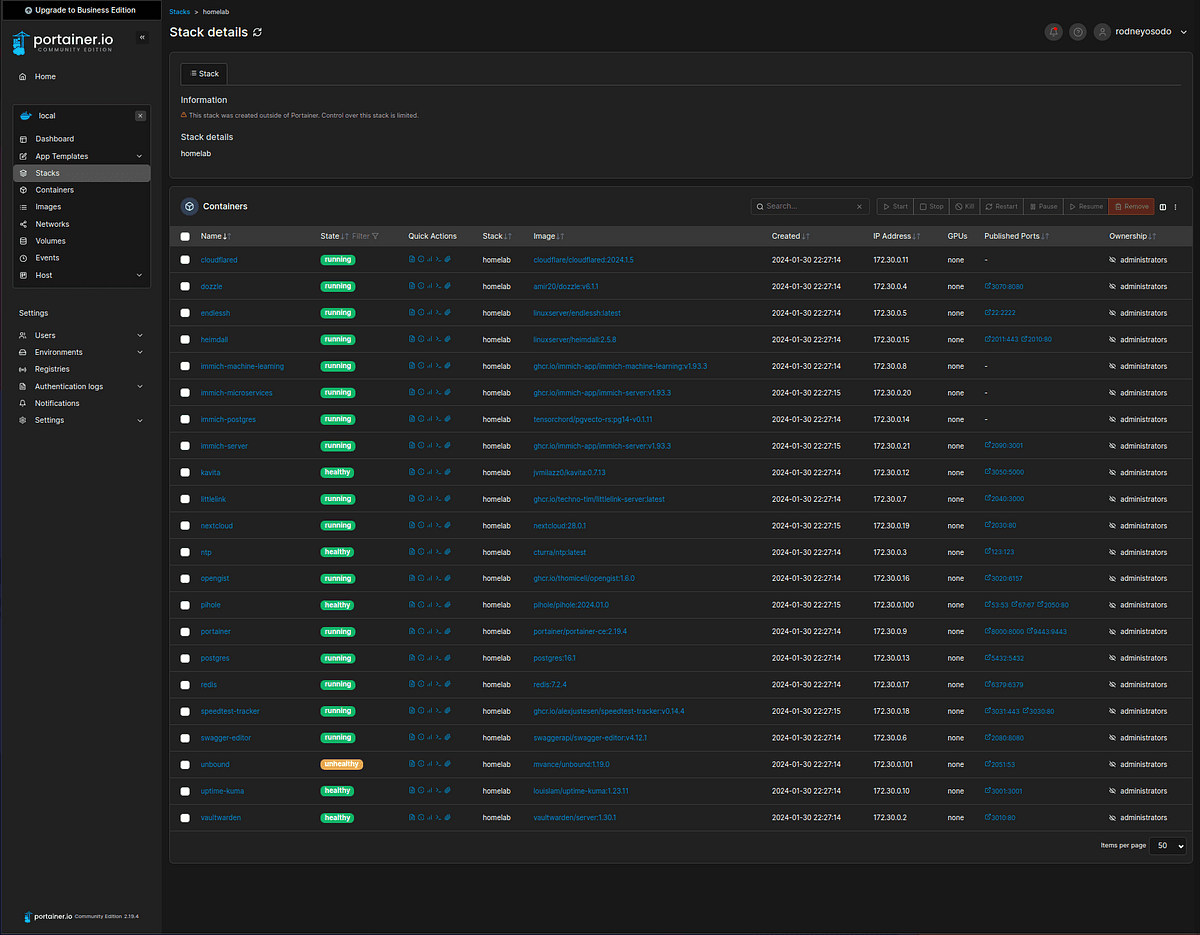Open the notifications bell icon

point(1053,32)
